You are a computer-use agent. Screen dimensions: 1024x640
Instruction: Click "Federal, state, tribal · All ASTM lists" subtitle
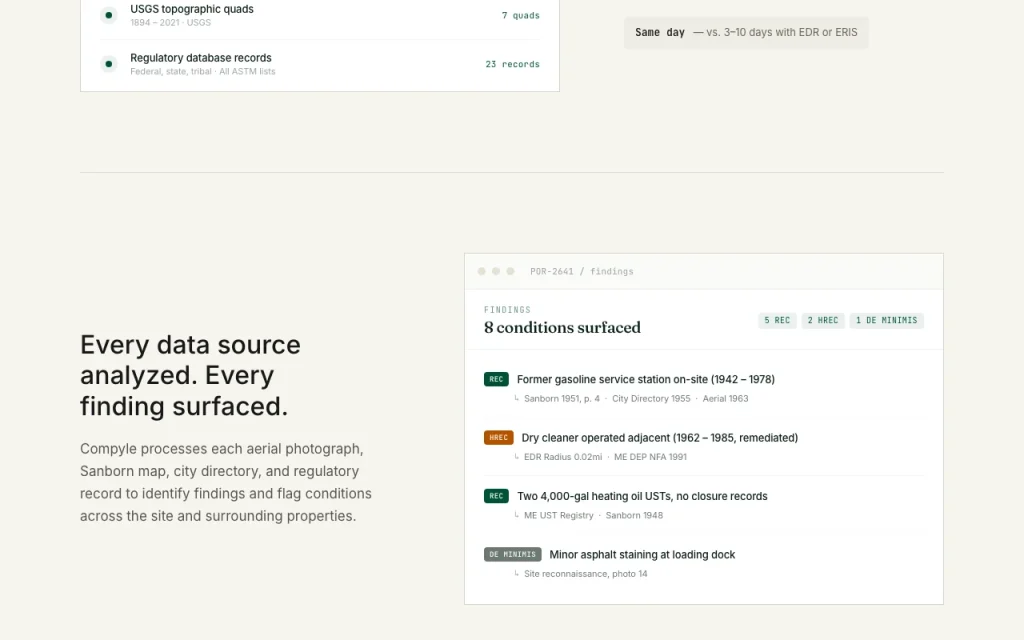(x=202, y=72)
